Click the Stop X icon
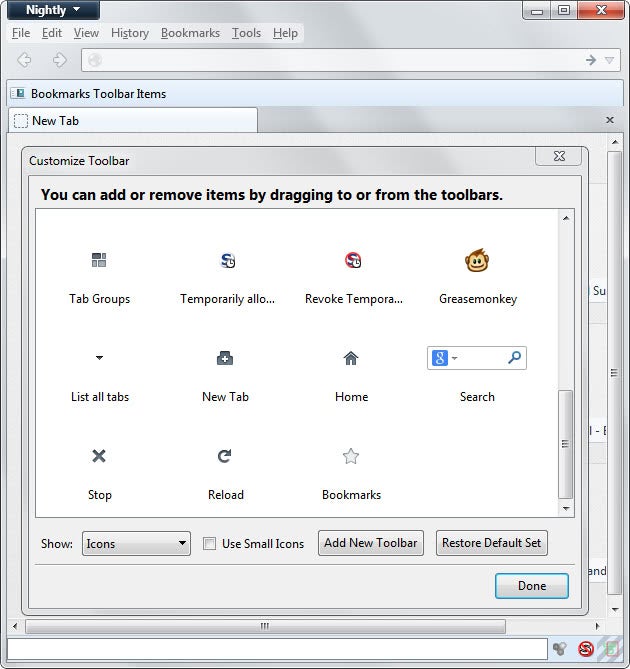Viewport: 630px width, 669px height. [x=99, y=456]
